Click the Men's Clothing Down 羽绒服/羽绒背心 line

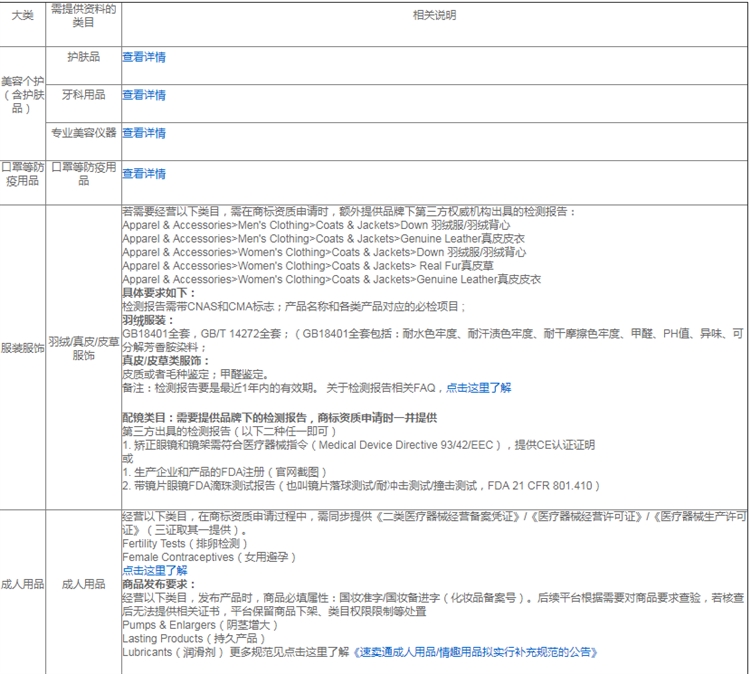[x=316, y=225]
